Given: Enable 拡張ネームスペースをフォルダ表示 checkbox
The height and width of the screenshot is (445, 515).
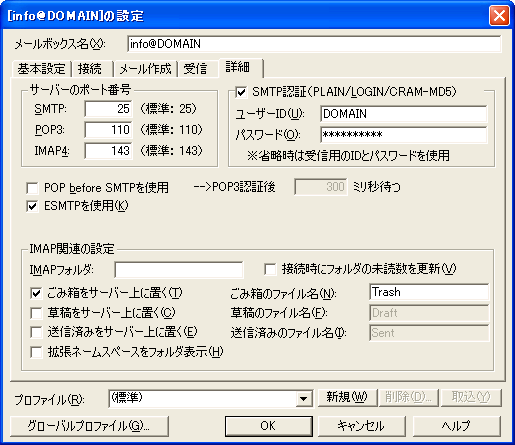Looking at the screenshot, I should [x=36, y=352].
